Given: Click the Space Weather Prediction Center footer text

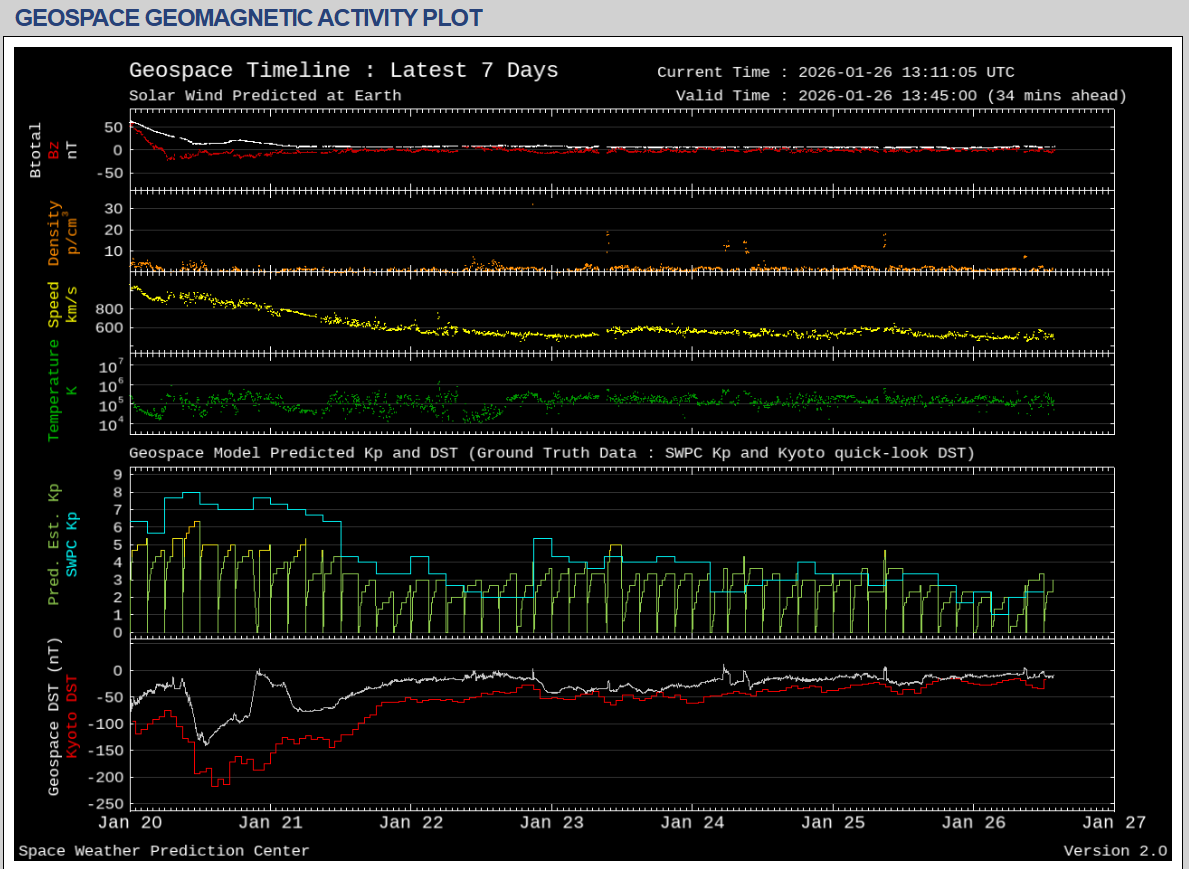Looking at the screenshot, I should (164, 851).
